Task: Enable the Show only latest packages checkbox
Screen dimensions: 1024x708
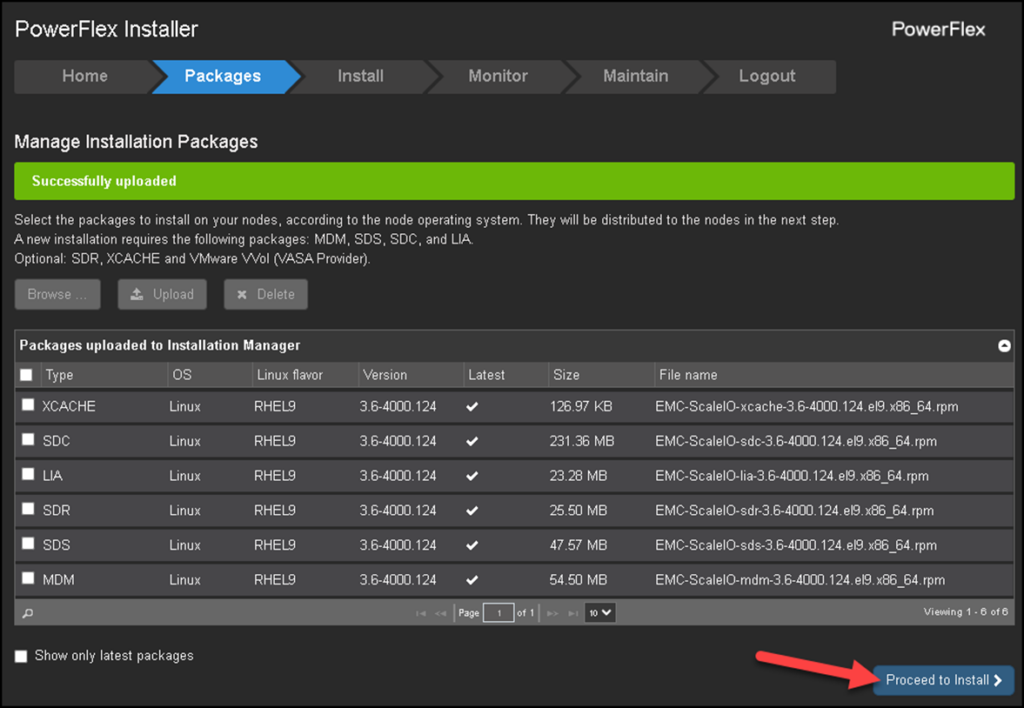Action: (21, 655)
